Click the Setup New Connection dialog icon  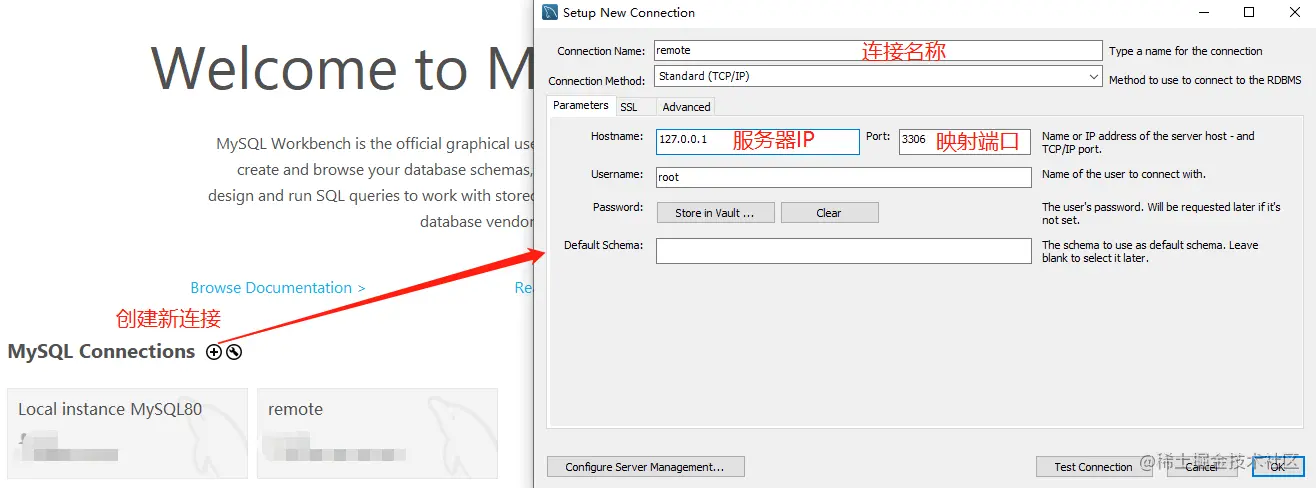550,13
